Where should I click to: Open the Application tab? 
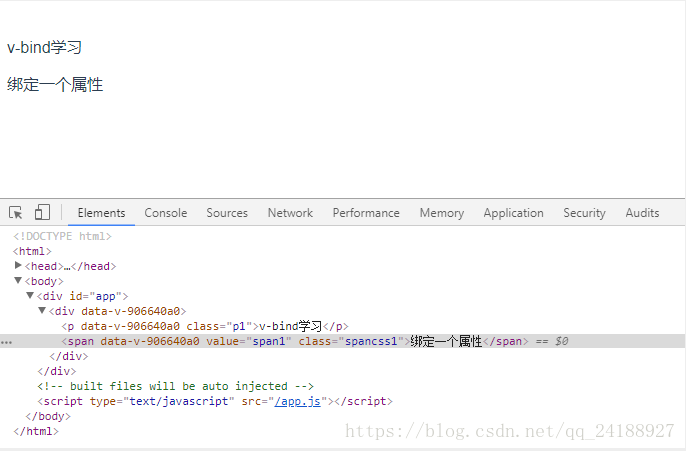(514, 213)
